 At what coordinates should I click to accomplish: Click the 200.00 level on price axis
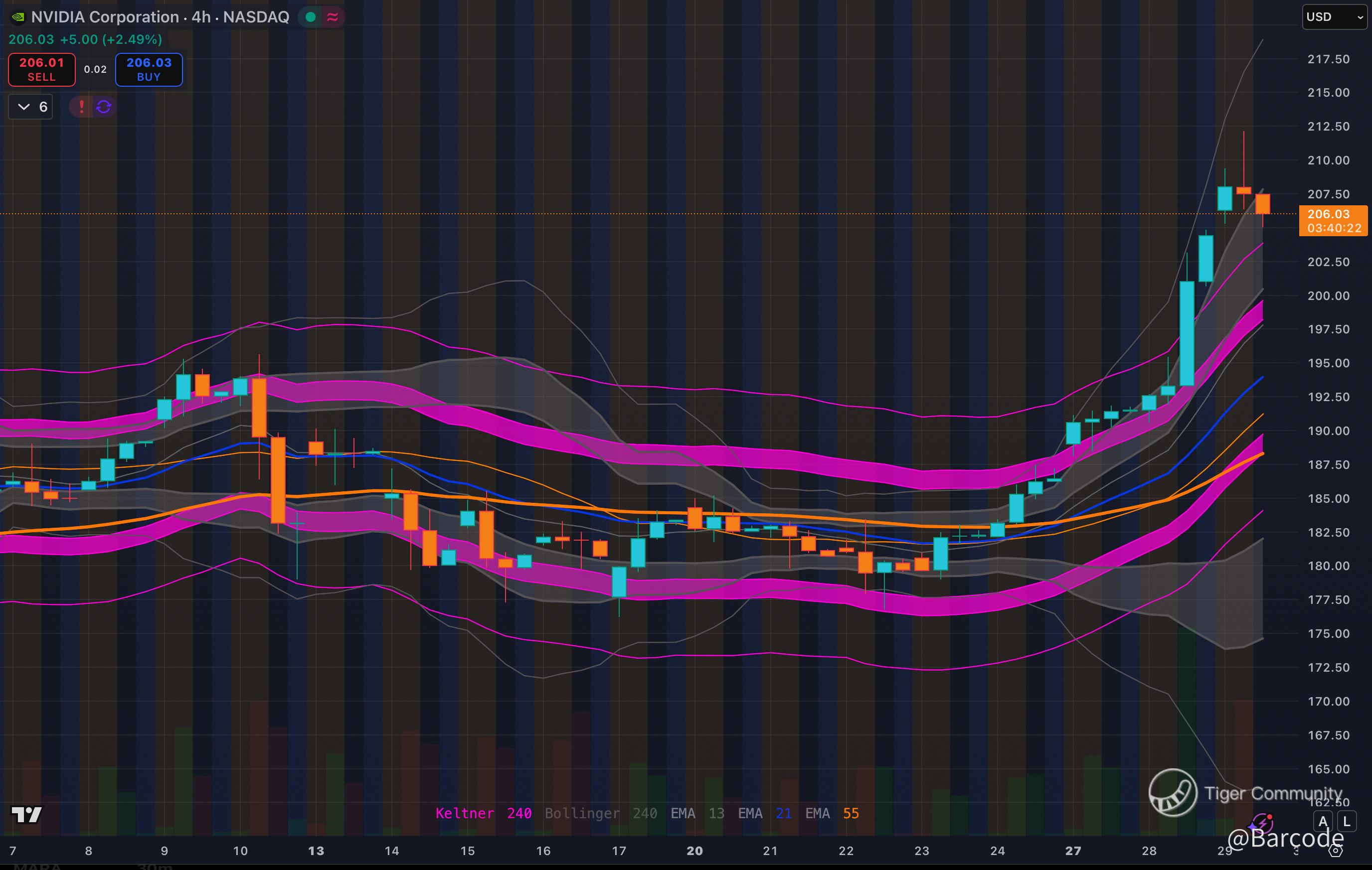click(1328, 295)
